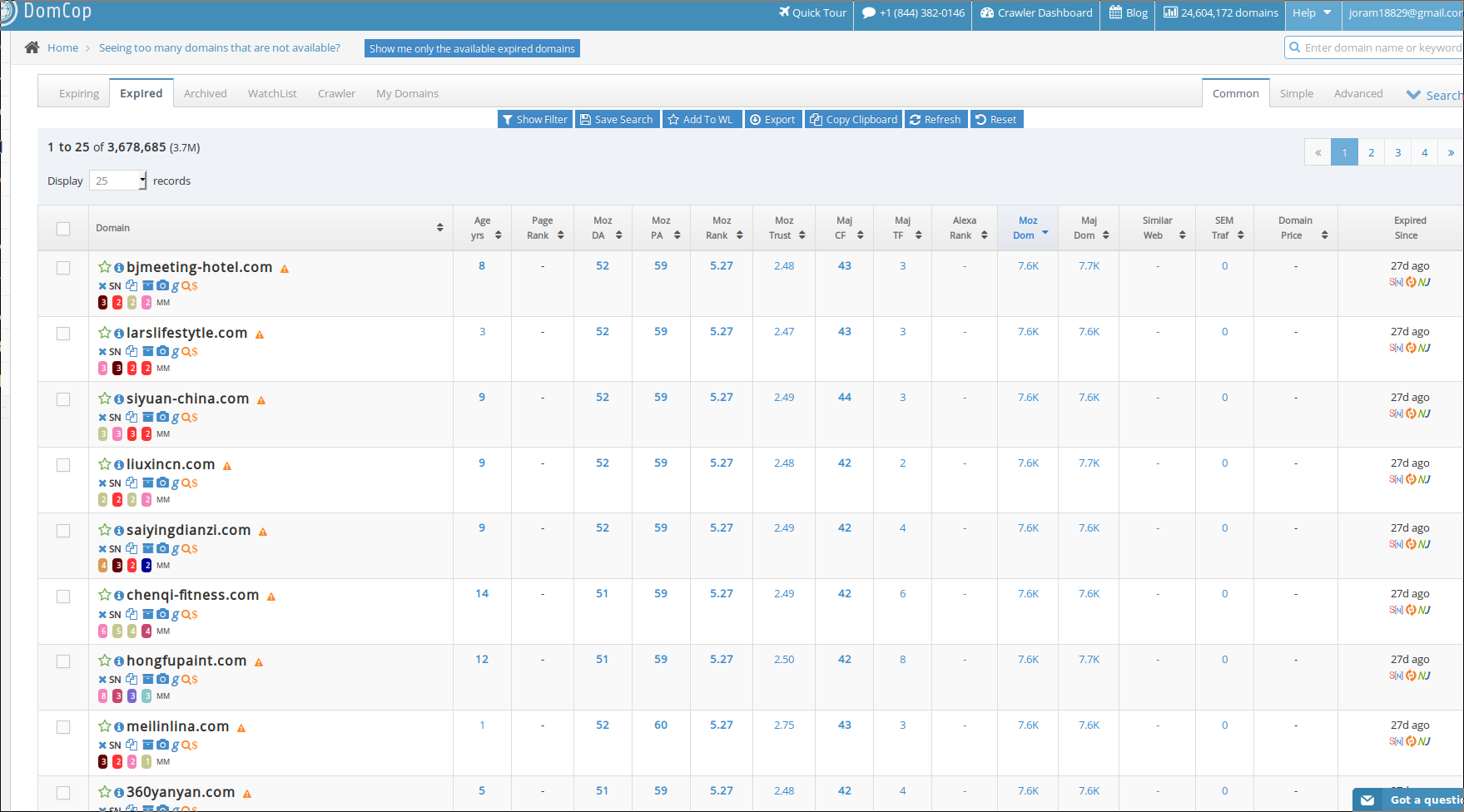Switch to the Advanced search tab

point(1358,93)
